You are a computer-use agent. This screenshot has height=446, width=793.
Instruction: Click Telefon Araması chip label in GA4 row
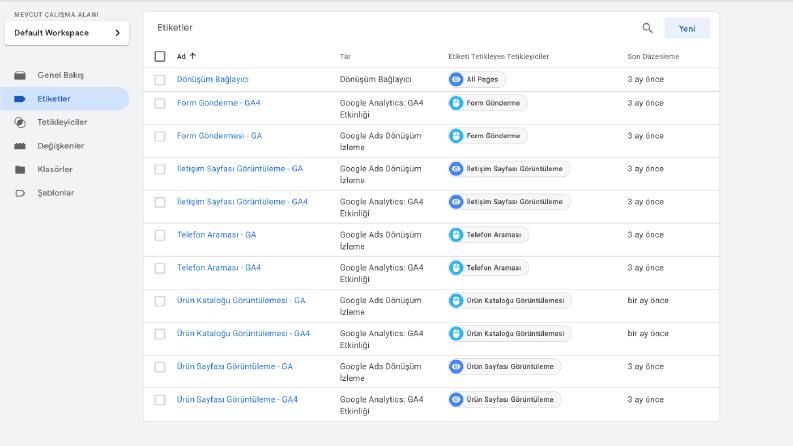pos(494,267)
